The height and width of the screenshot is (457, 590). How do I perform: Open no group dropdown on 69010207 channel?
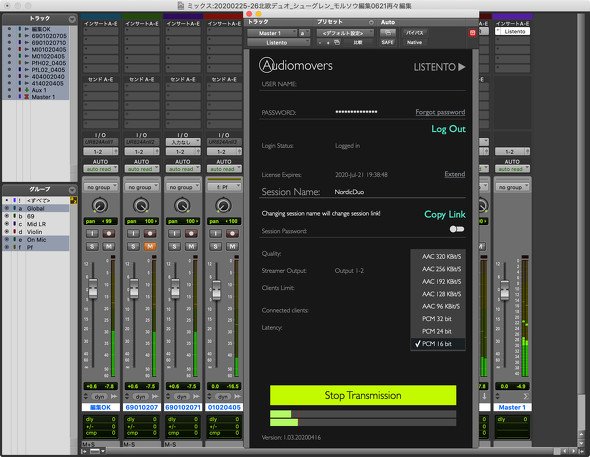[141, 187]
